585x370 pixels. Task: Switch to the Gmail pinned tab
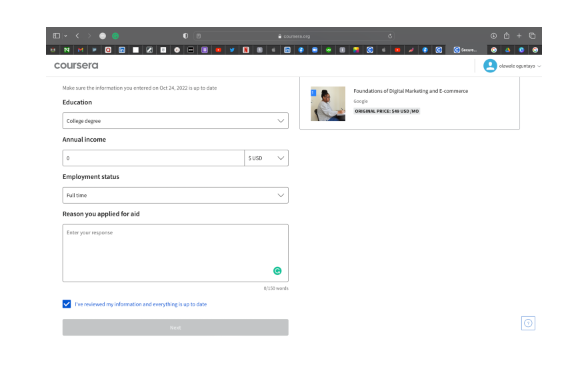[80, 50]
